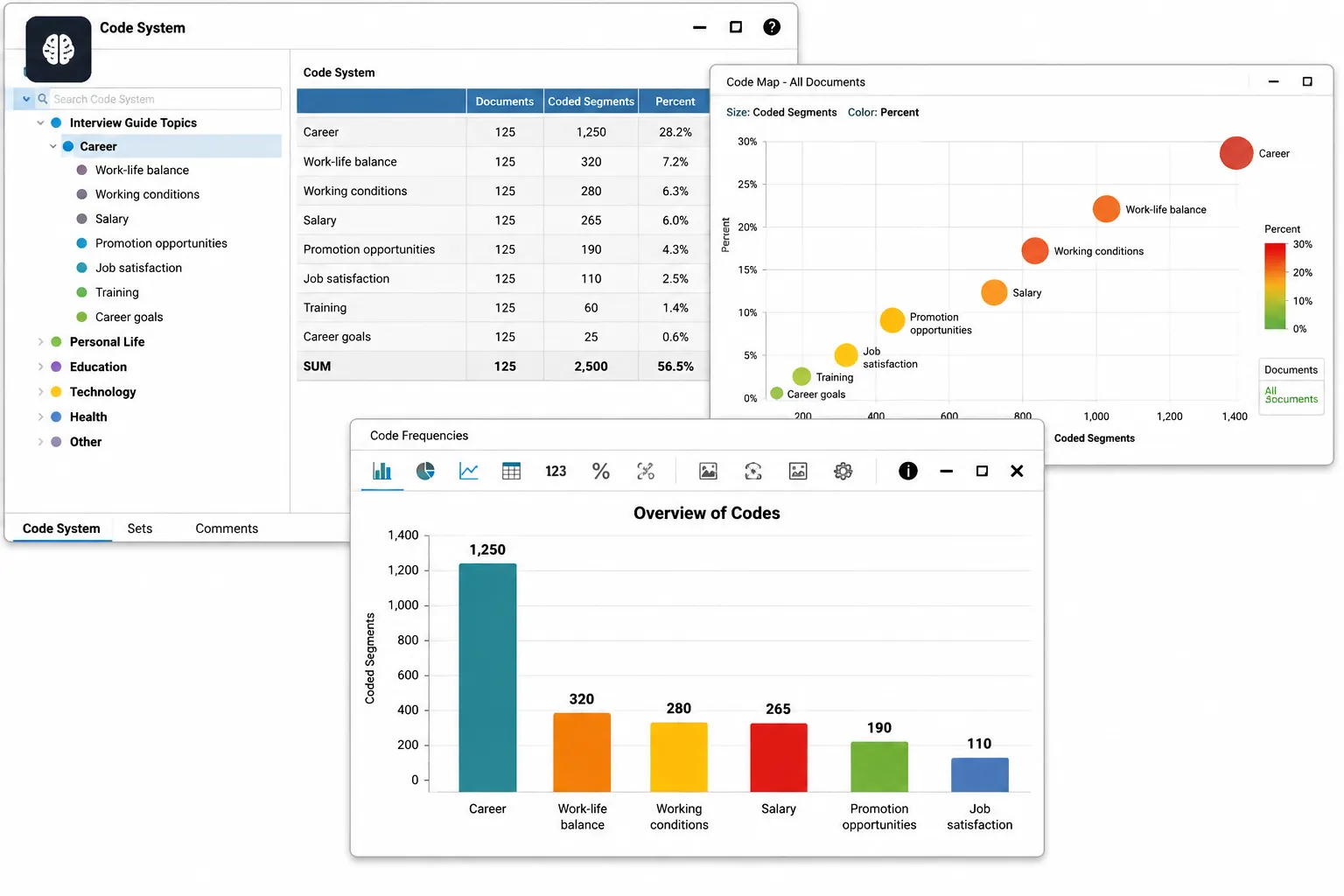The image size is (1344, 896).
Task: Click the SUM row label in the table
Action: [x=317, y=367]
